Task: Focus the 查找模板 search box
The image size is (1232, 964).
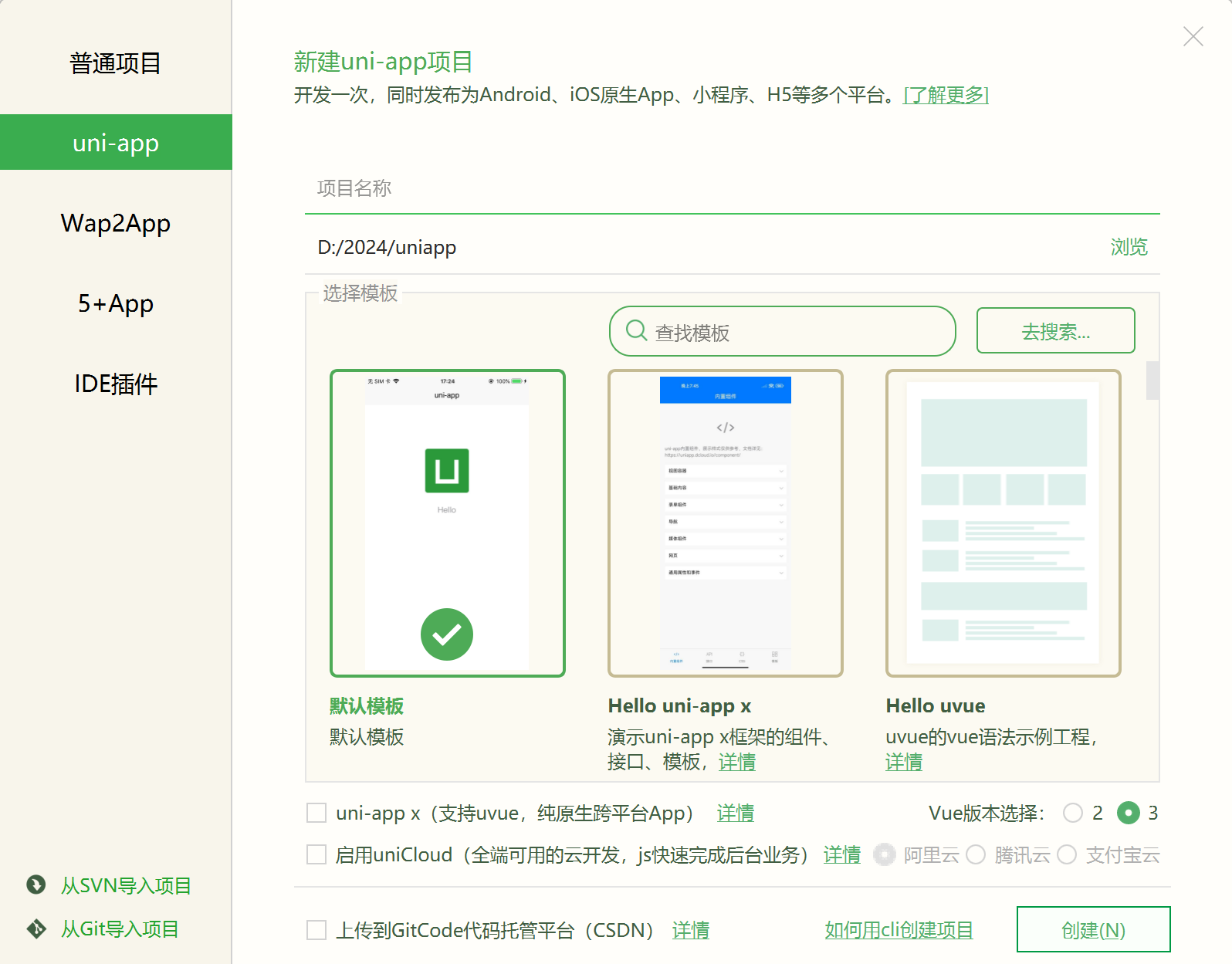Action: pos(782,331)
